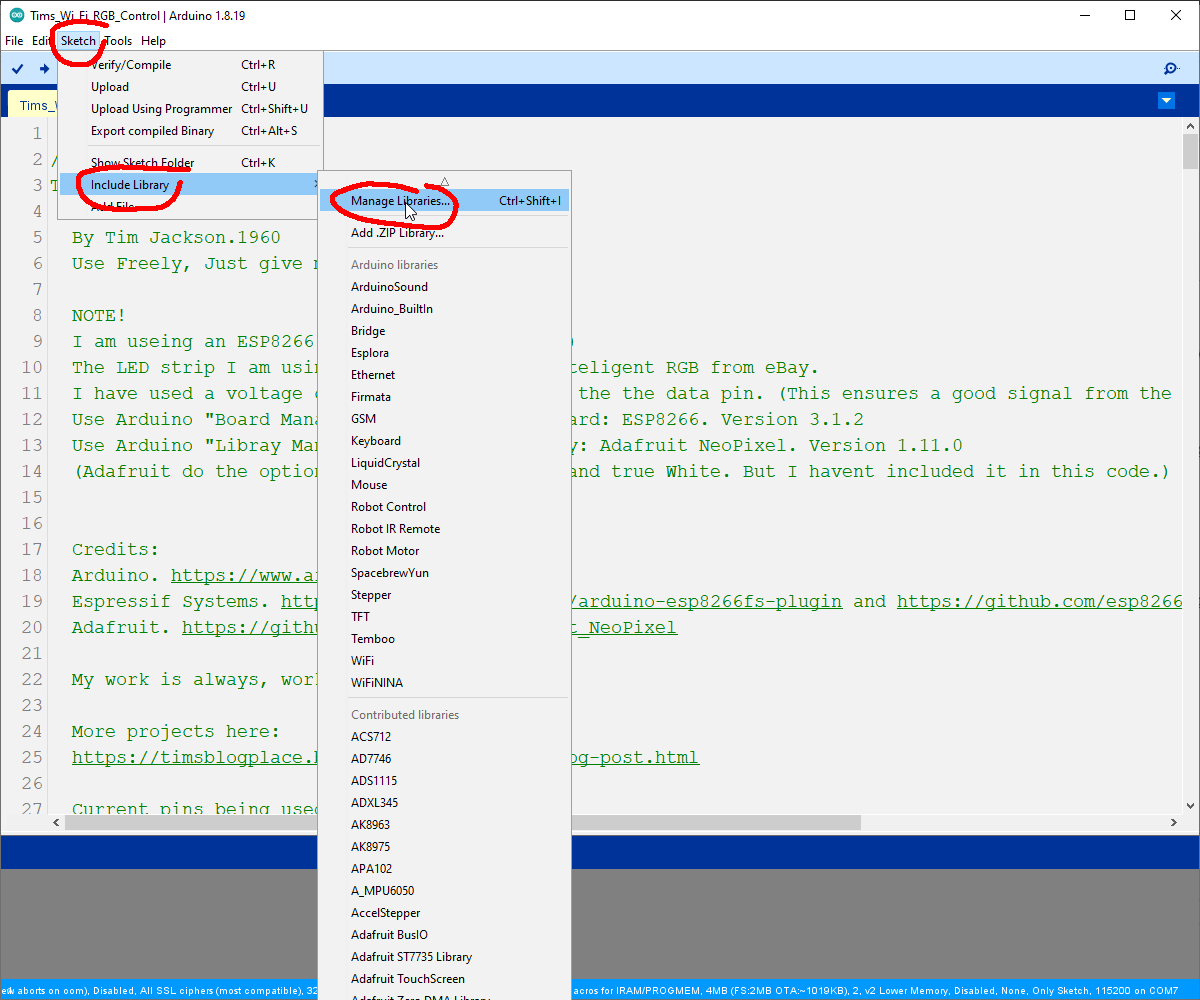Screen dimensions: 1200x1000
Task: Include the AK8975 library
Action: click(x=444, y=847)
